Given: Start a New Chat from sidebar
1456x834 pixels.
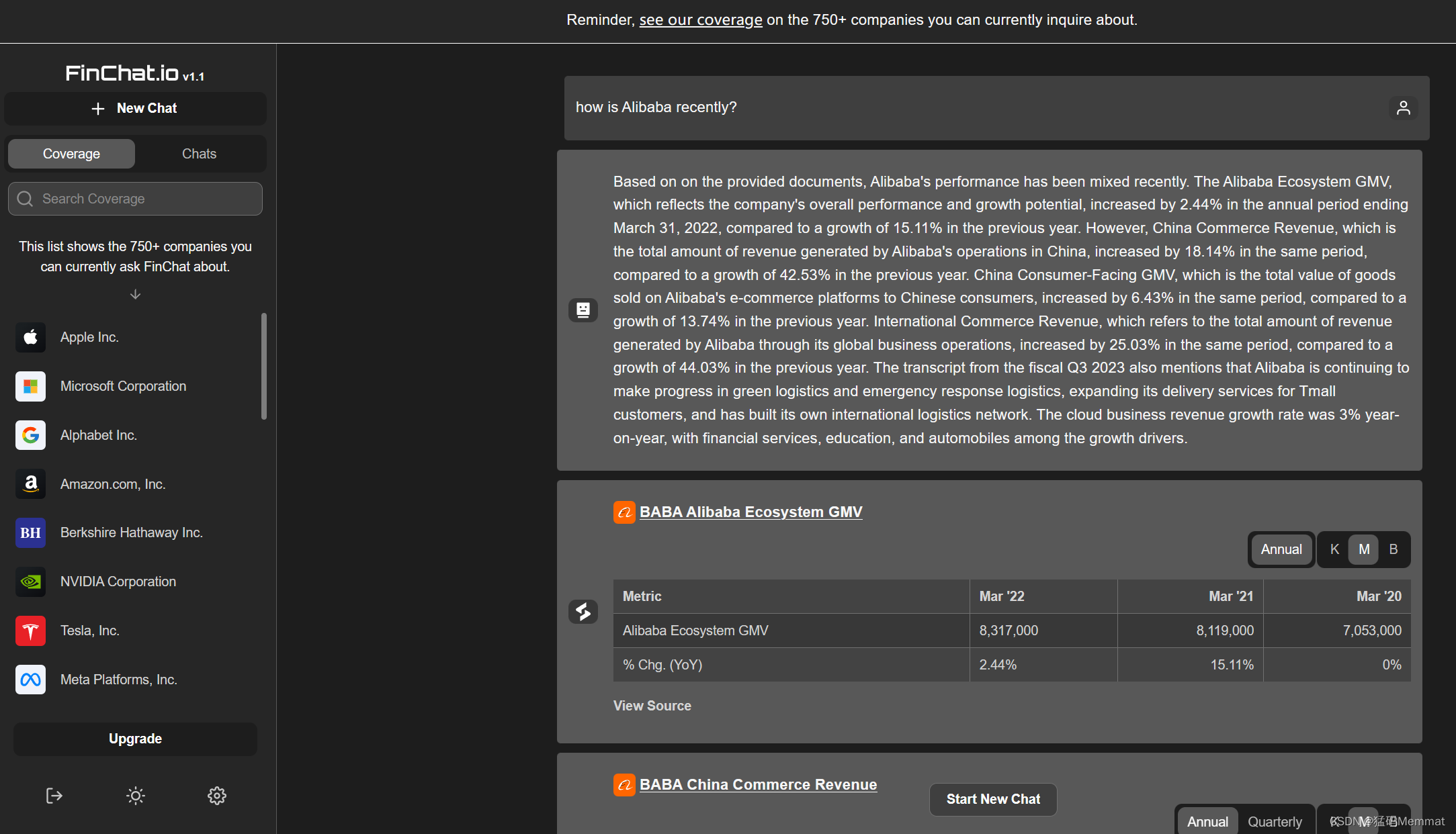Looking at the screenshot, I should [x=135, y=108].
